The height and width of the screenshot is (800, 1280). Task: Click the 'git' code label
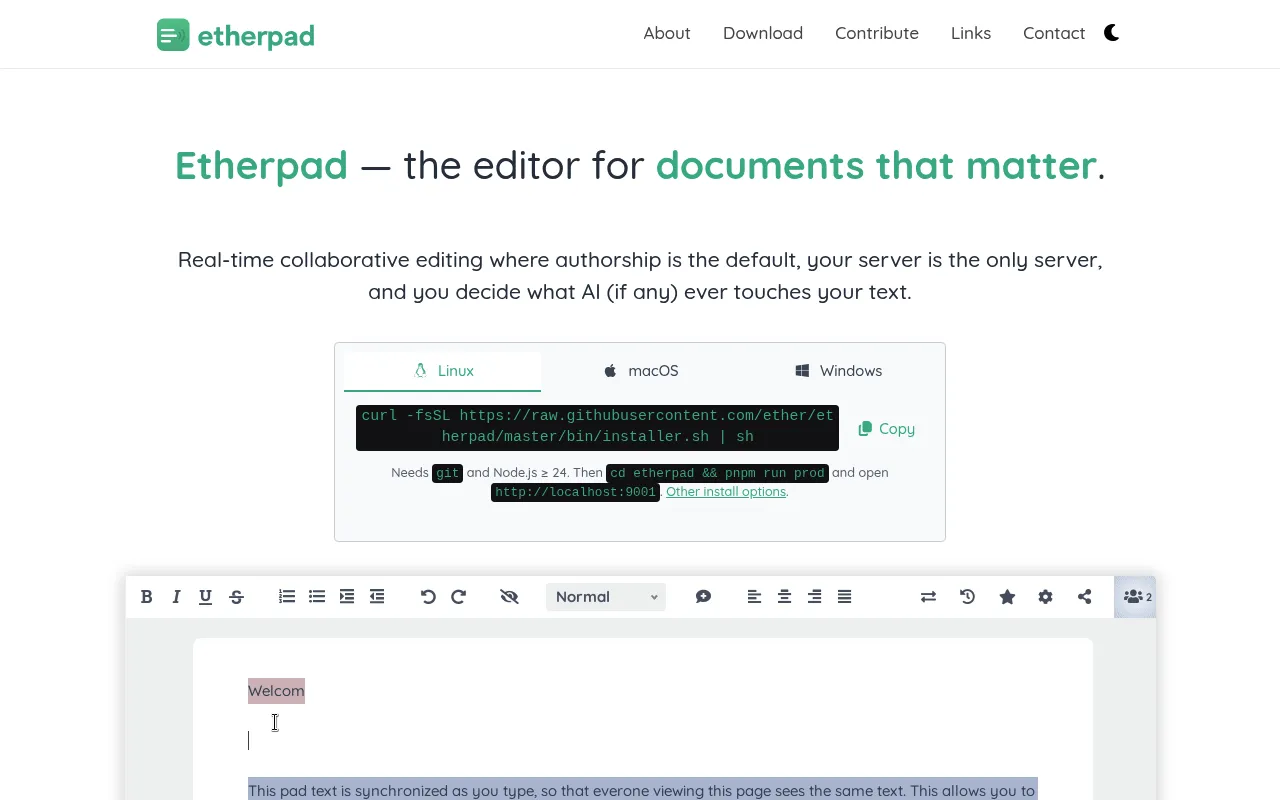(447, 473)
